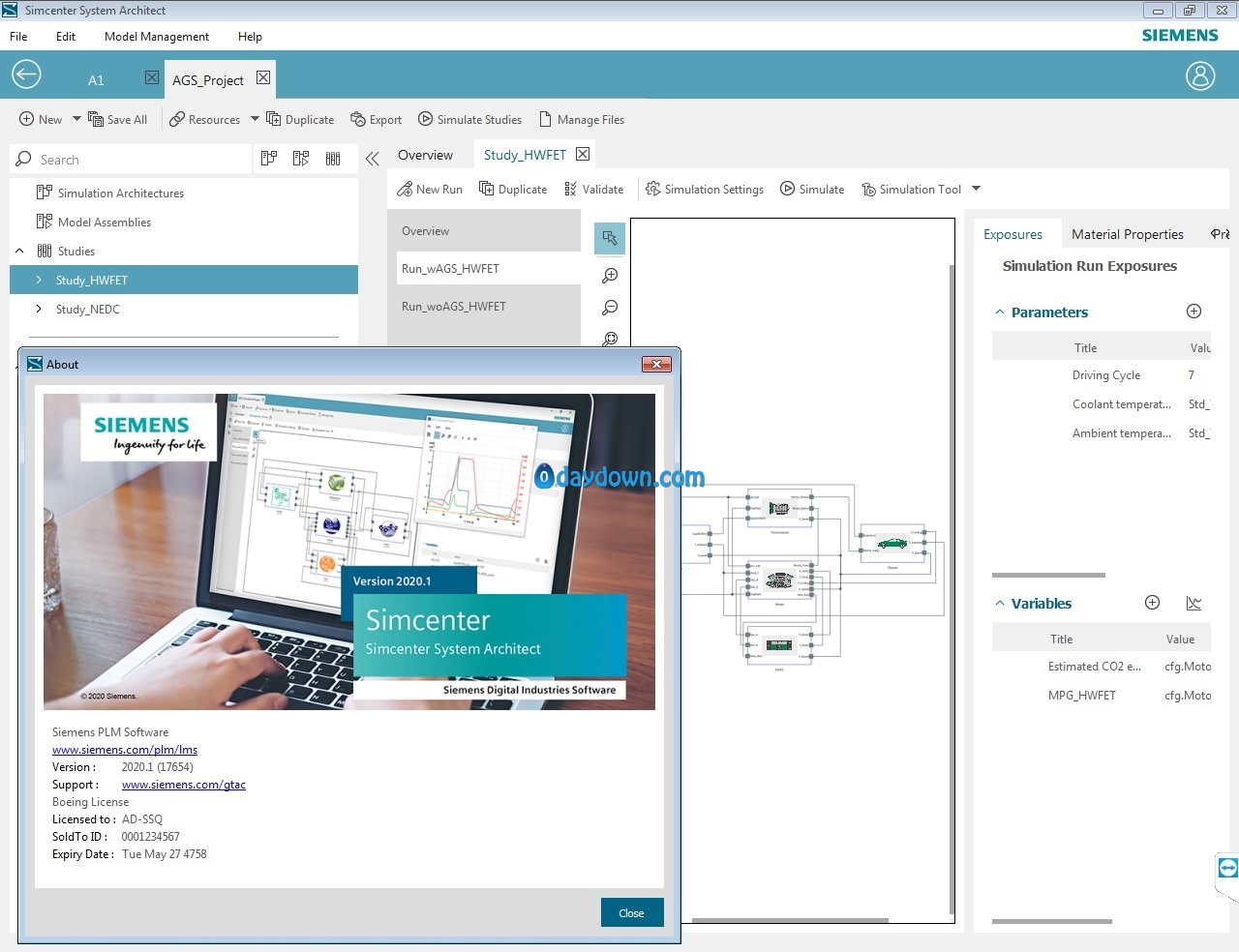Click Validate in the study toolbar
Screen dimensions: 1239x952
pos(593,189)
